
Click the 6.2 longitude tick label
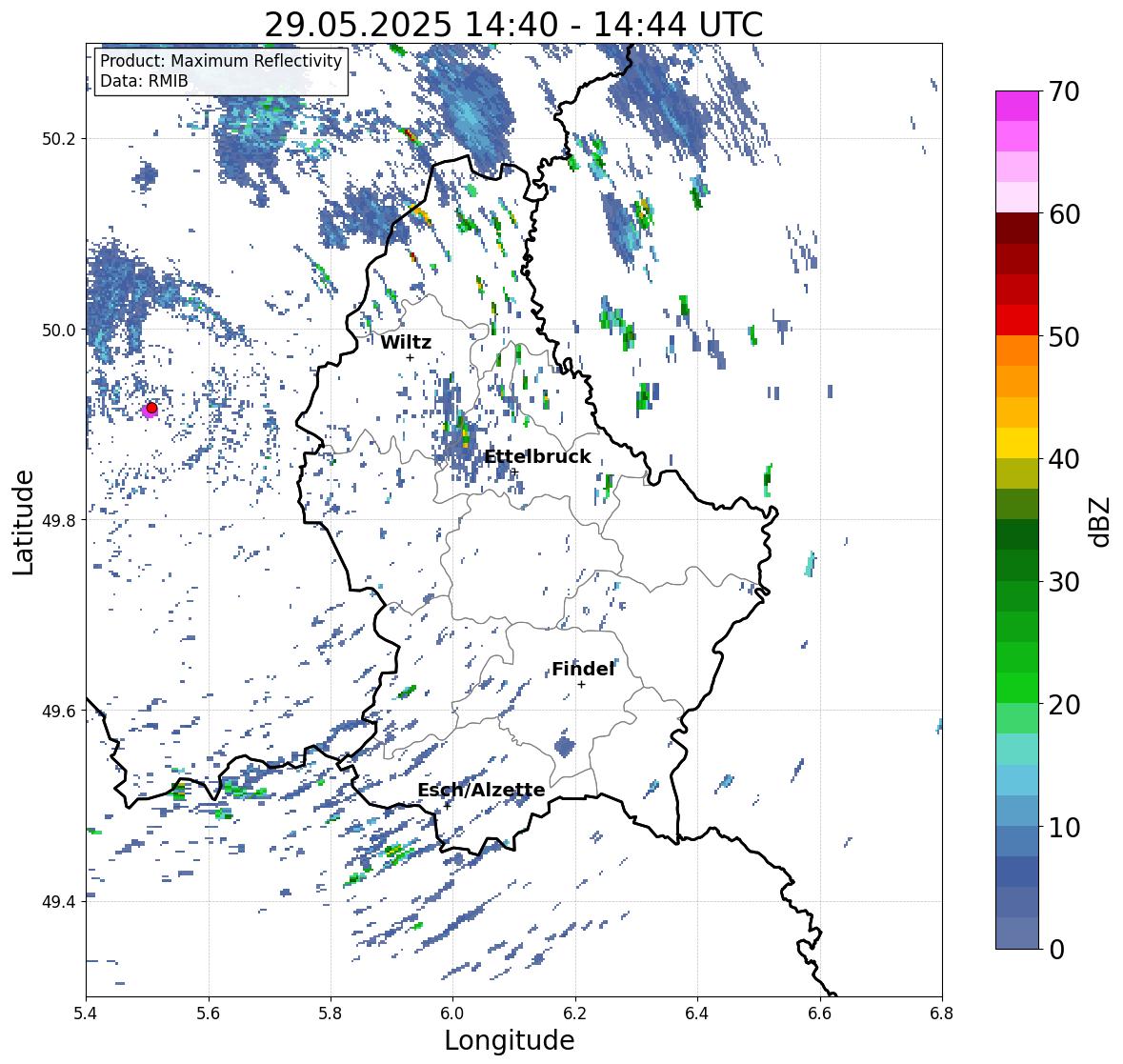click(575, 1013)
